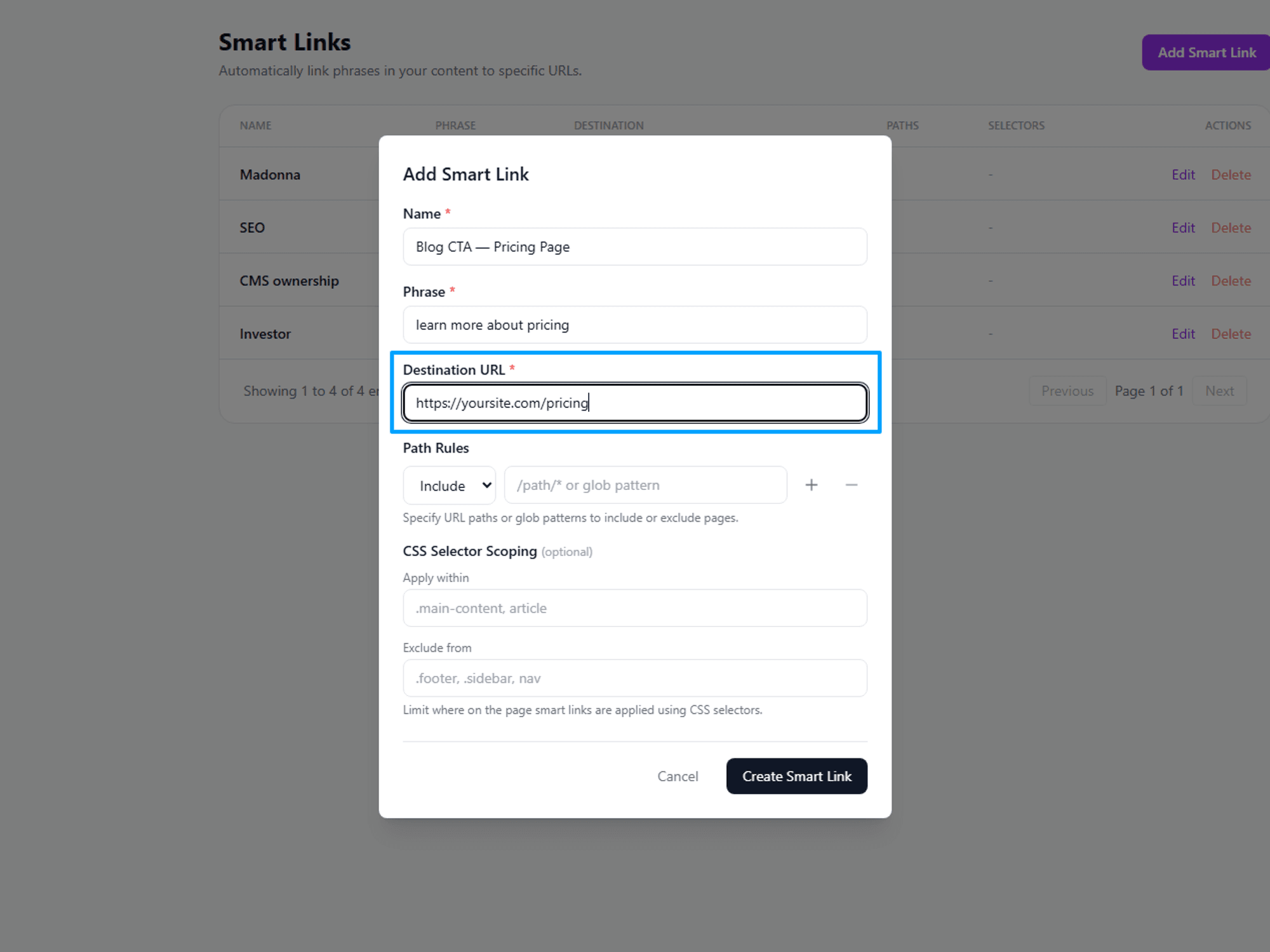Edit the SEO smart link

tap(1183, 227)
